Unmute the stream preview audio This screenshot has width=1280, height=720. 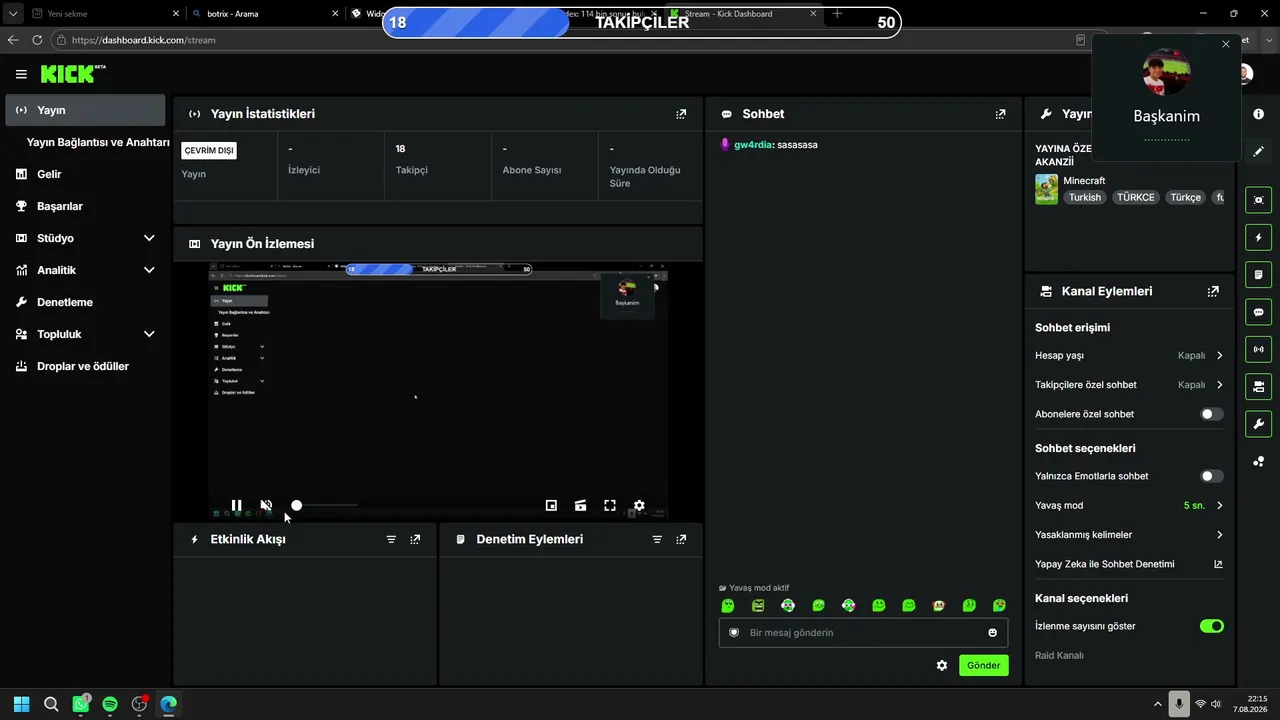point(266,506)
